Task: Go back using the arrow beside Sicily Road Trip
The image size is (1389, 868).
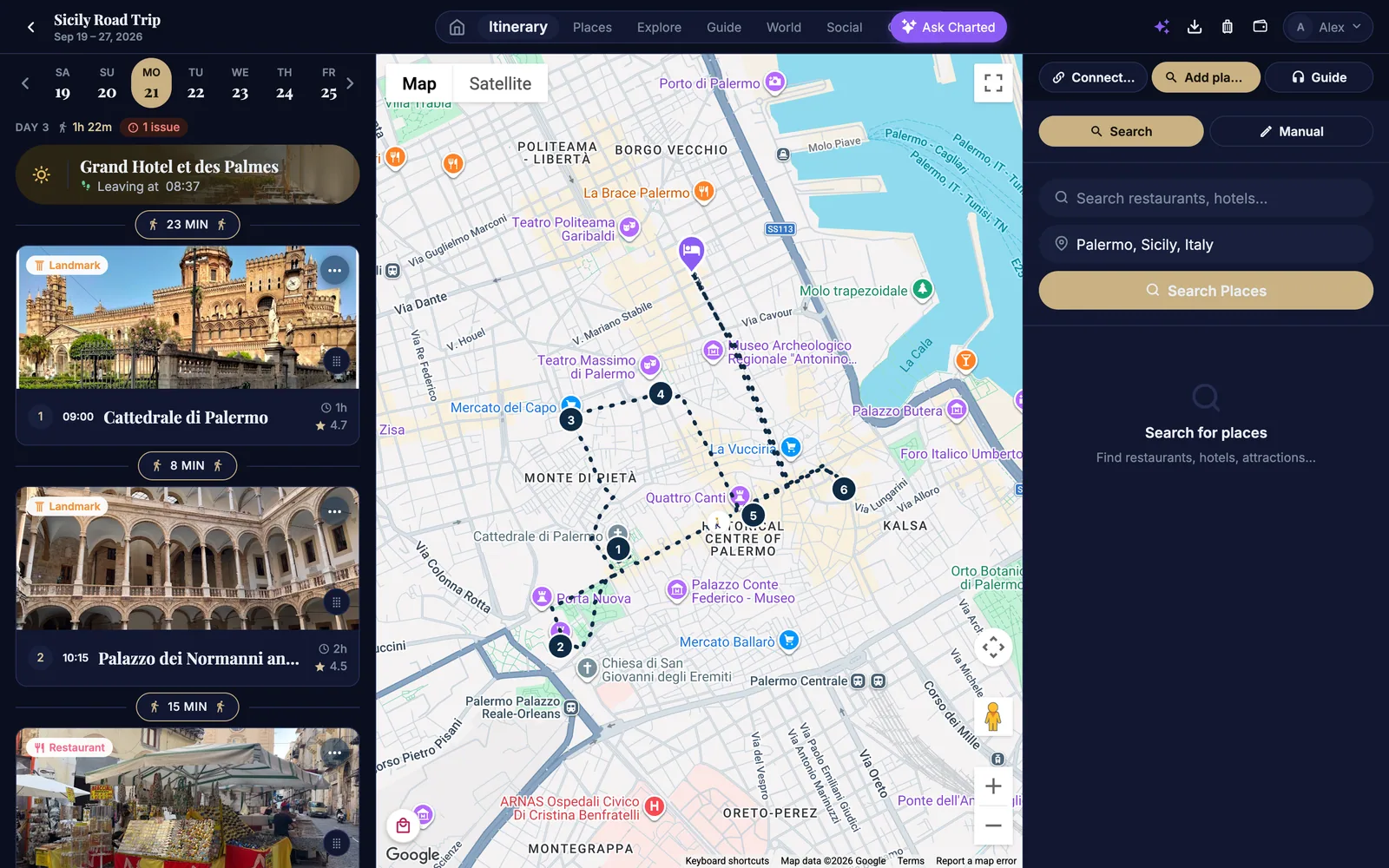Action: [31, 27]
